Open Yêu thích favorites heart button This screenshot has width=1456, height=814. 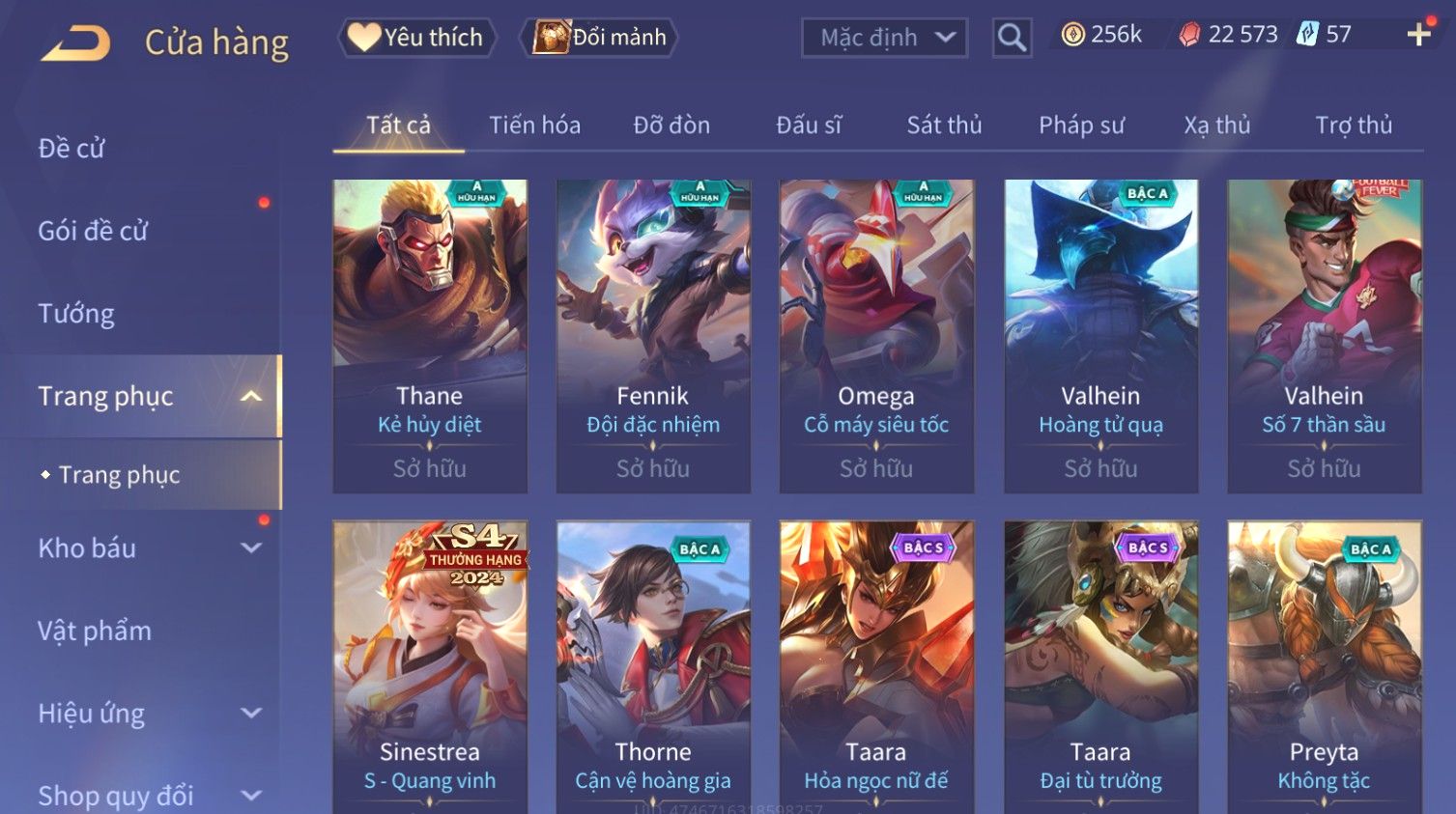click(416, 38)
